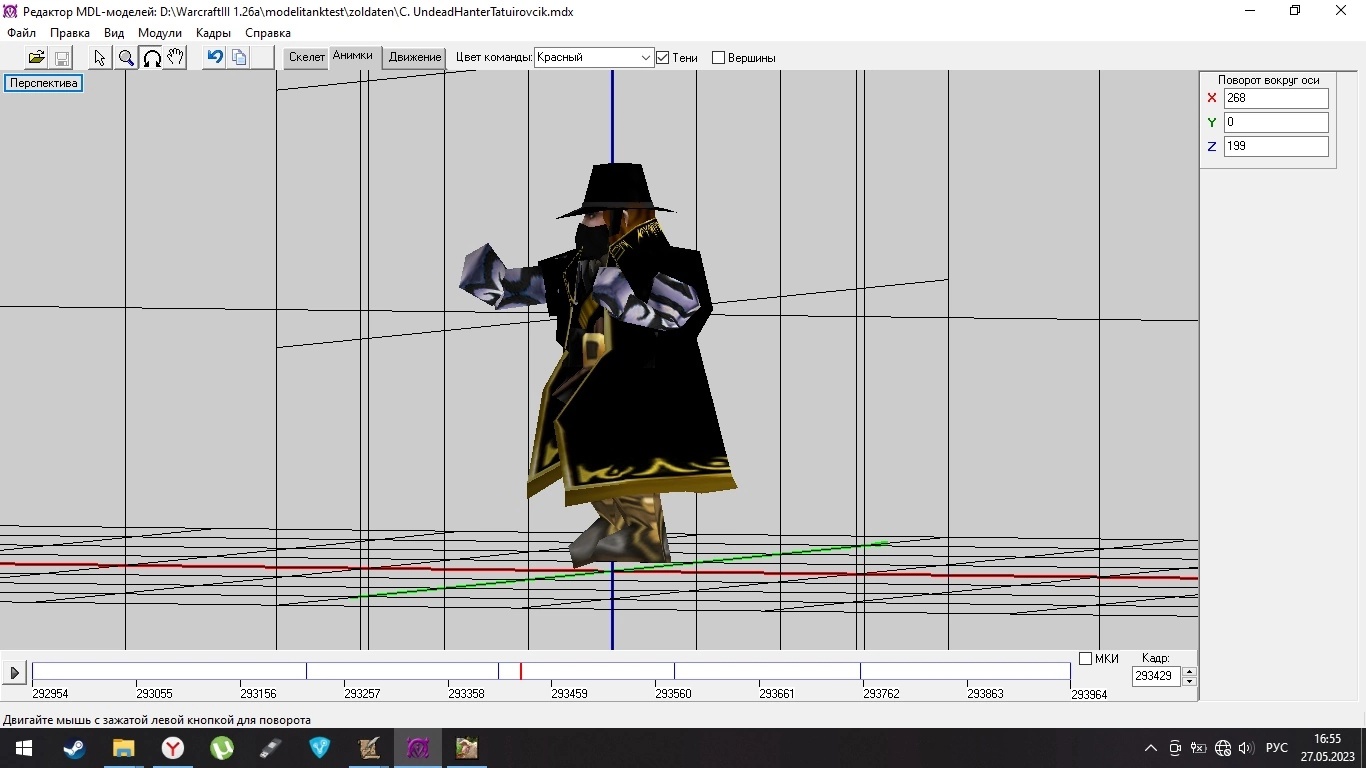Pick the hand pan tool
The image size is (1366, 768).
(x=176, y=58)
